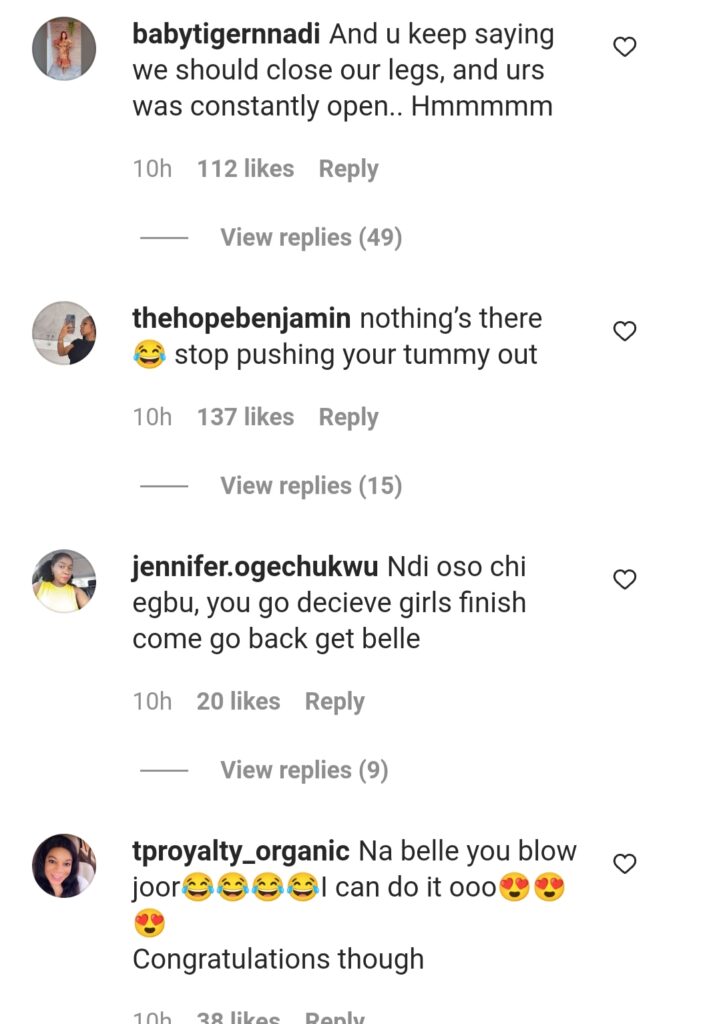View jennifer.ogechukwu's profile photo
The height and width of the screenshot is (1024, 721).
pyautogui.click(x=64, y=580)
